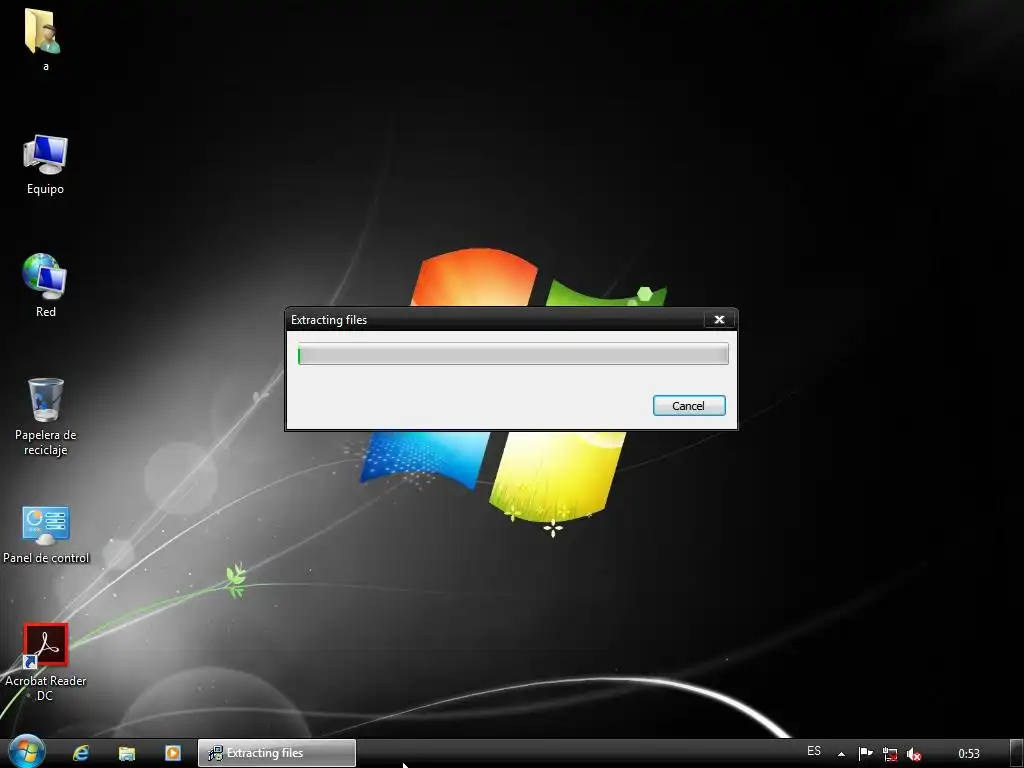Select the Papelera de reciclaje icon
Screen dimensions: 1024x768
pos(45,417)
